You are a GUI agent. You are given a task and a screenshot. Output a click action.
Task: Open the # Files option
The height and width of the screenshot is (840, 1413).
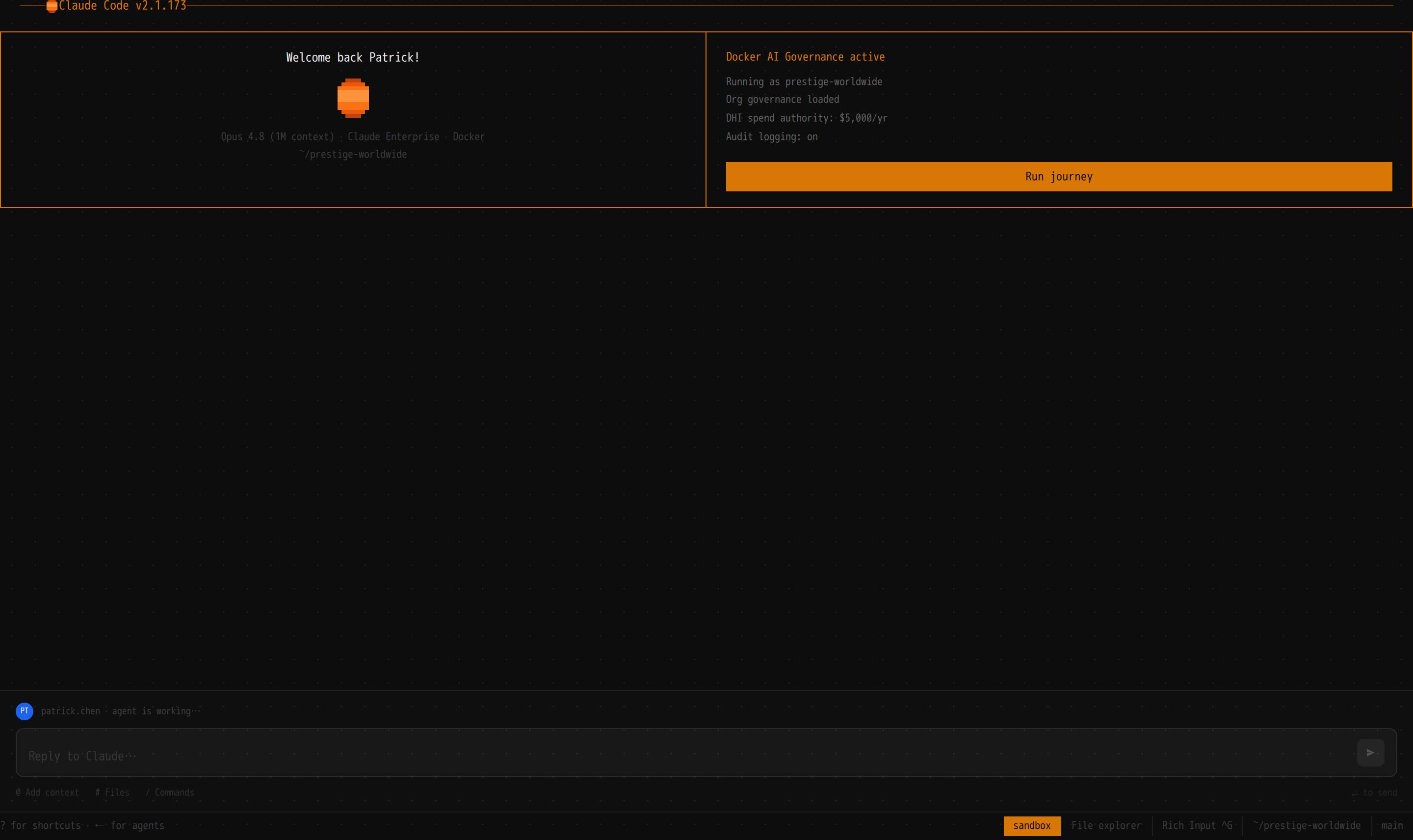(x=112, y=792)
